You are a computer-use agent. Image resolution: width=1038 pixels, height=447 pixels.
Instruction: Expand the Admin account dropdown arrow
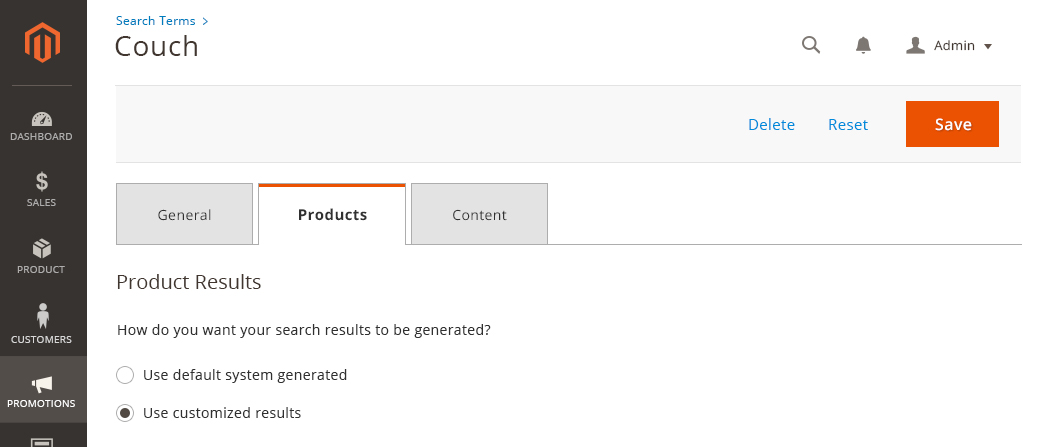988,46
